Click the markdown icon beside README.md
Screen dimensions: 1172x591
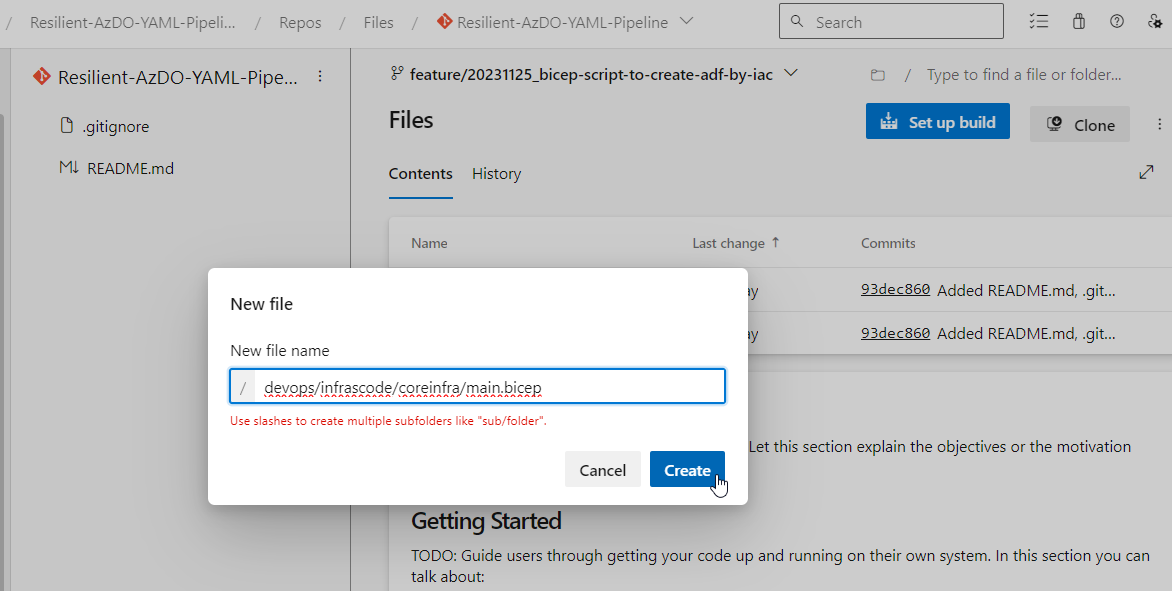pyautogui.click(x=68, y=167)
